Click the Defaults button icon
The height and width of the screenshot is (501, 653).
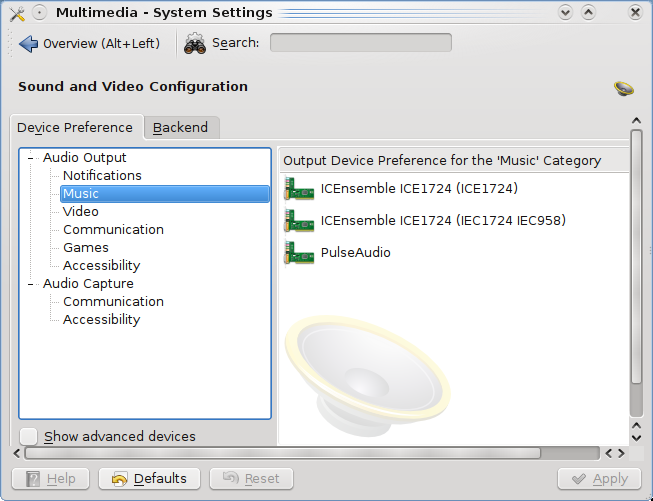click(120, 479)
